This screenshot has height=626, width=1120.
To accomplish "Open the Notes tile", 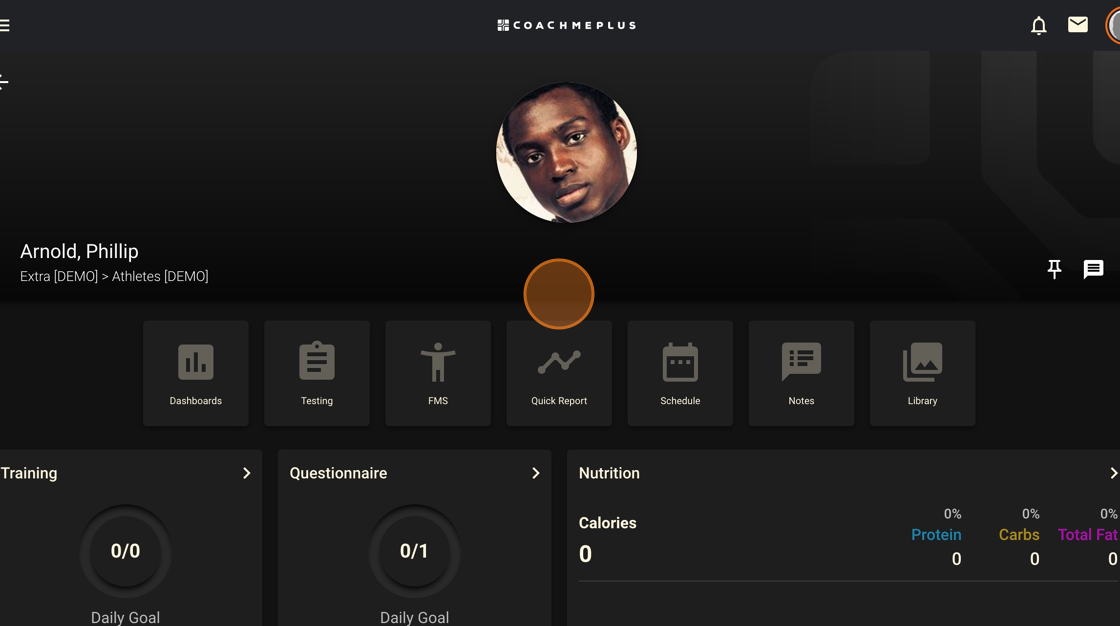I will pyautogui.click(x=801, y=373).
